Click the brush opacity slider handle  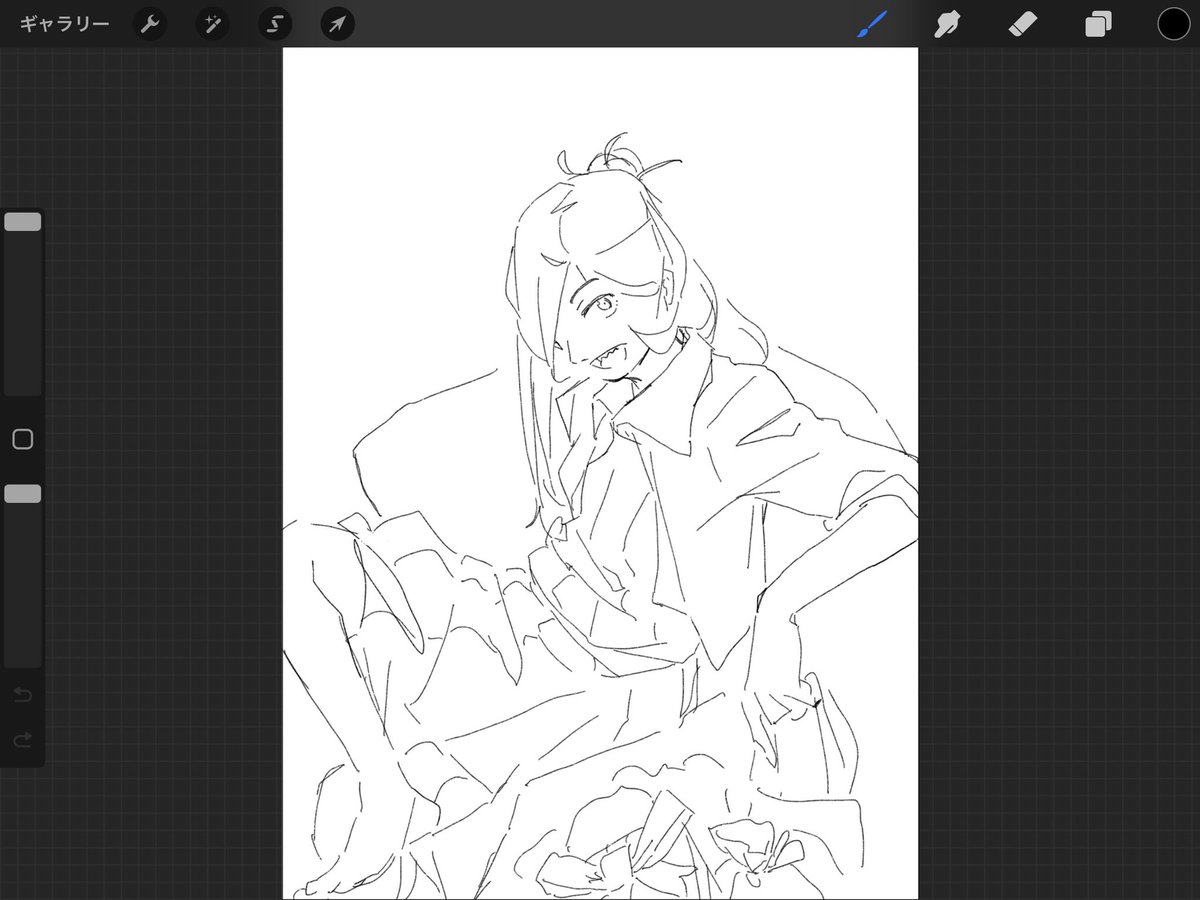(x=23, y=494)
